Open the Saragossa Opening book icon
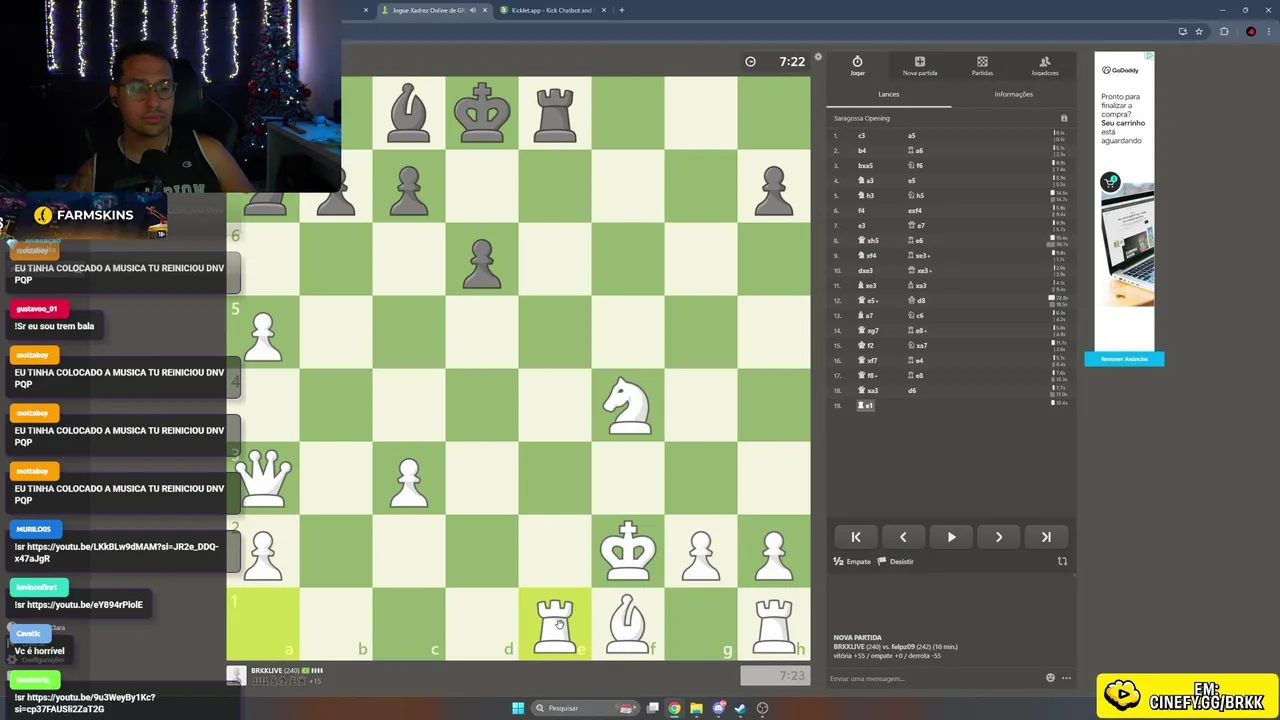The width and height of the screenshot is (1280, 720). tap(1064, 118)
